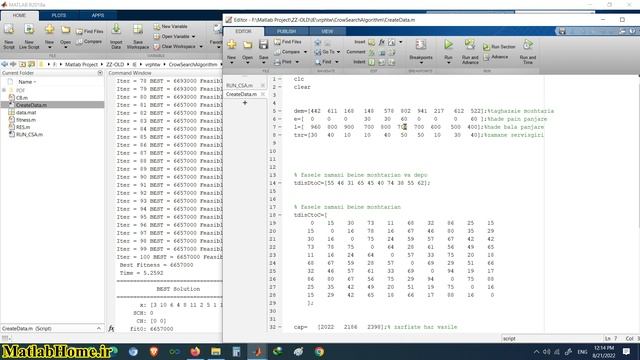640x360 pixels.
Task: Sort files by Name column header
Action: [27, 82]
